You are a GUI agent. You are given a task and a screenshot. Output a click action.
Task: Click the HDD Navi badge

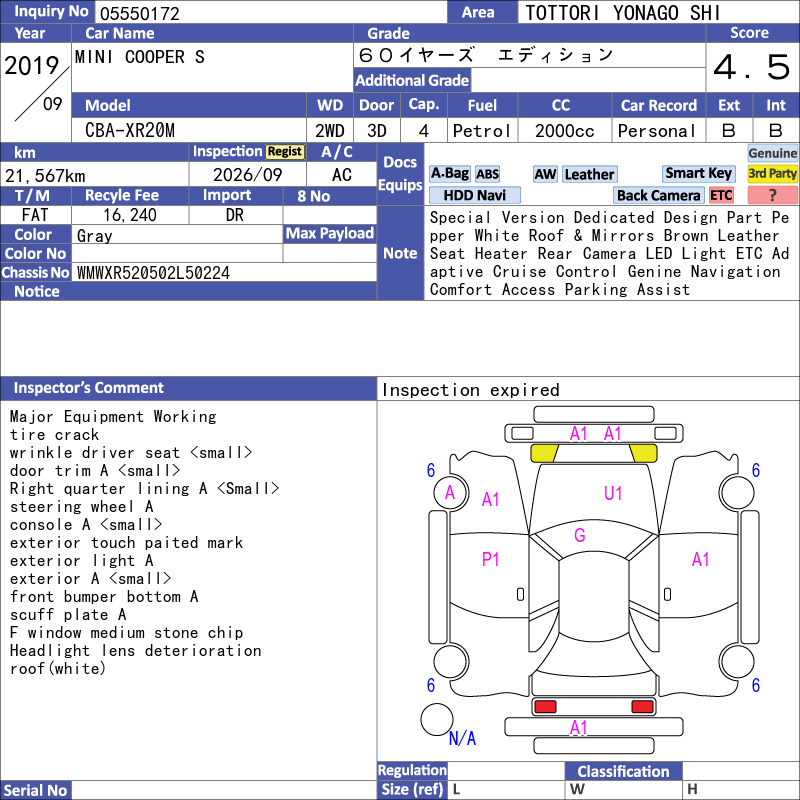pyautogui.click(x=474, y=195)
